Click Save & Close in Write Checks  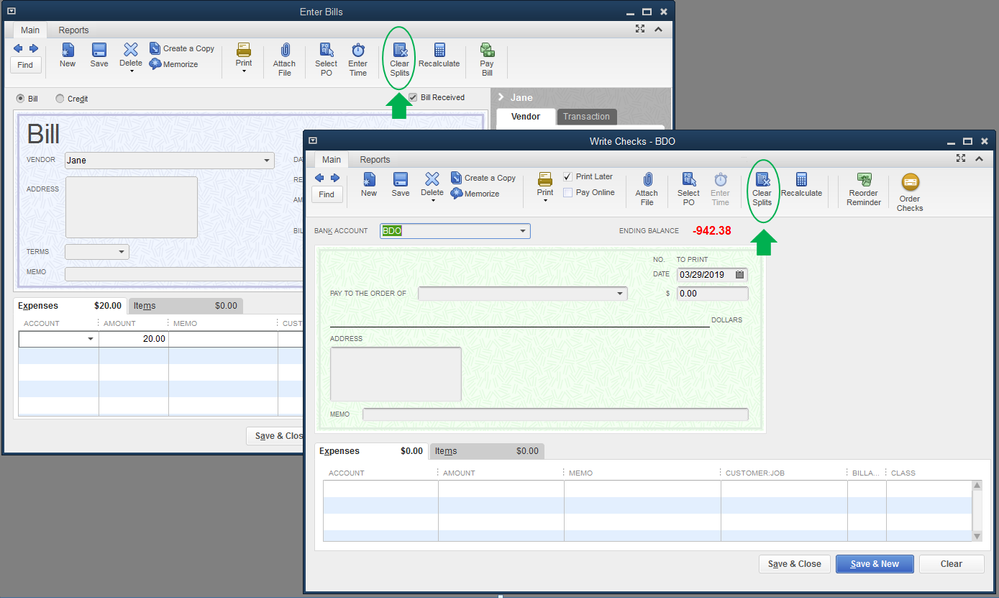(x=794, y=564)
